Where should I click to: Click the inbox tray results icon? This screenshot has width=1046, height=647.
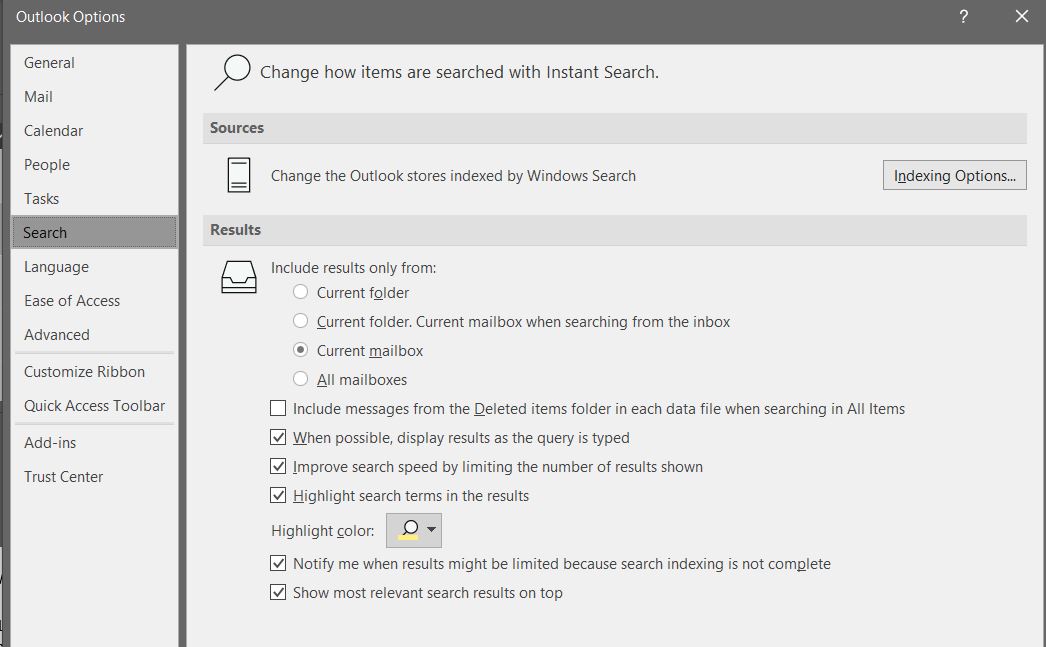coord(239,277)
